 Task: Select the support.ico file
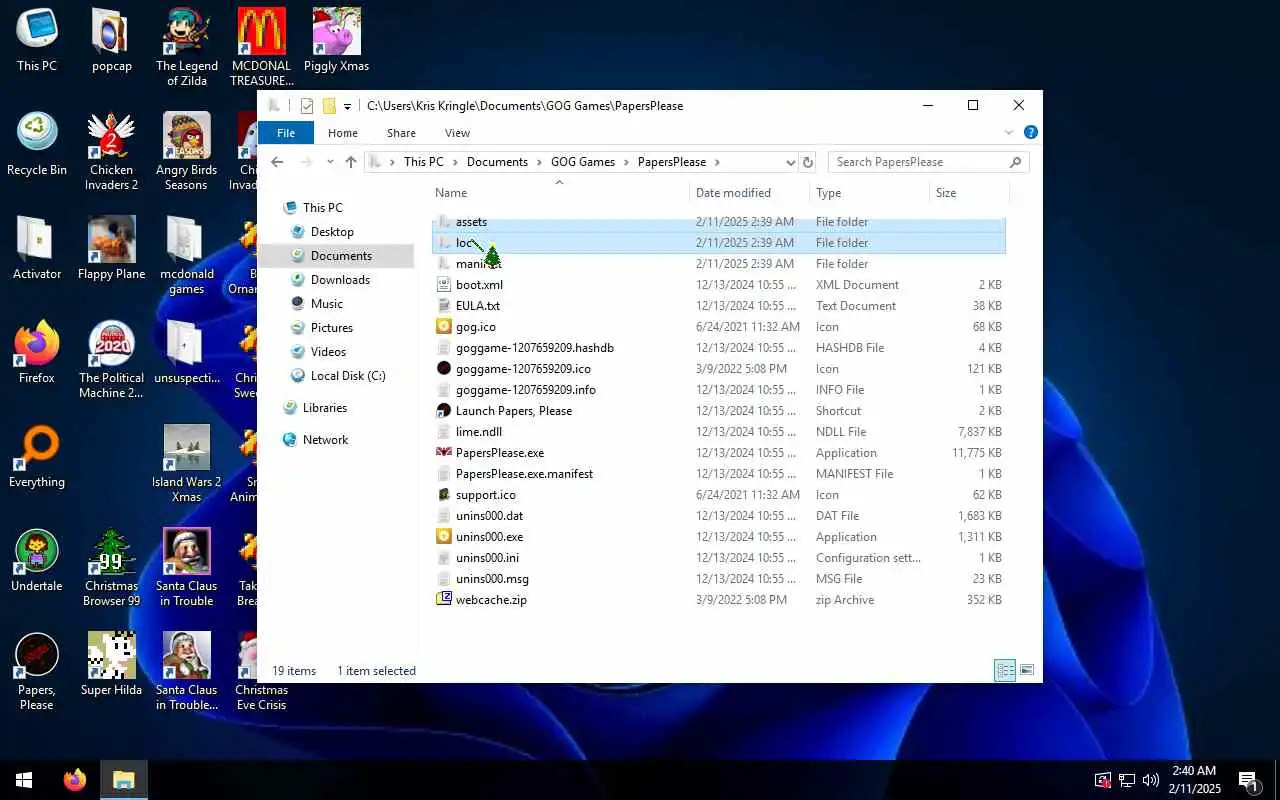[x=485, y=495]
